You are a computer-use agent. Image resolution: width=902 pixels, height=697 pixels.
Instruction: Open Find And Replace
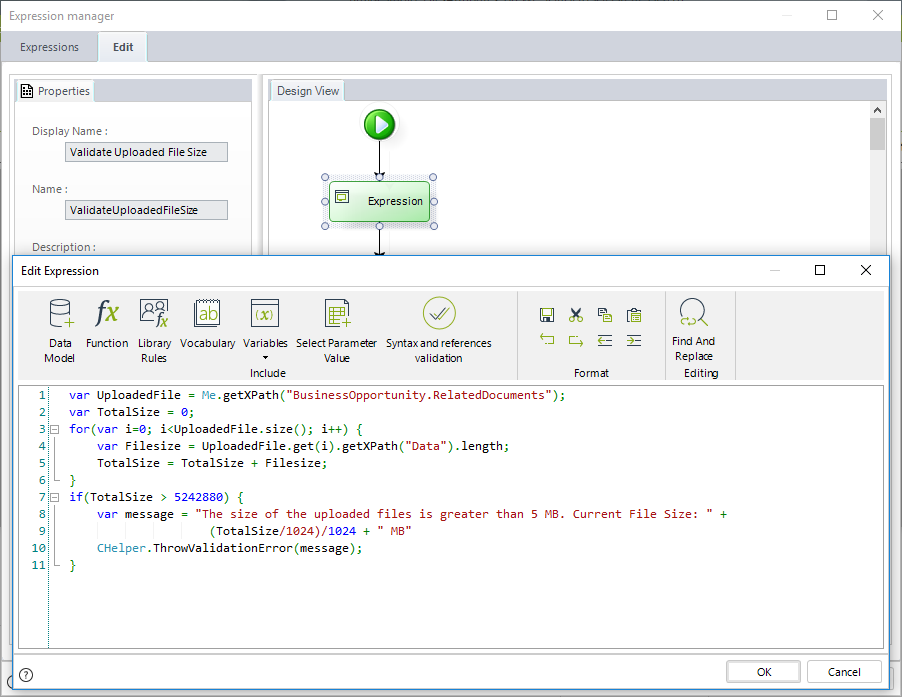(x=693, y=315)
